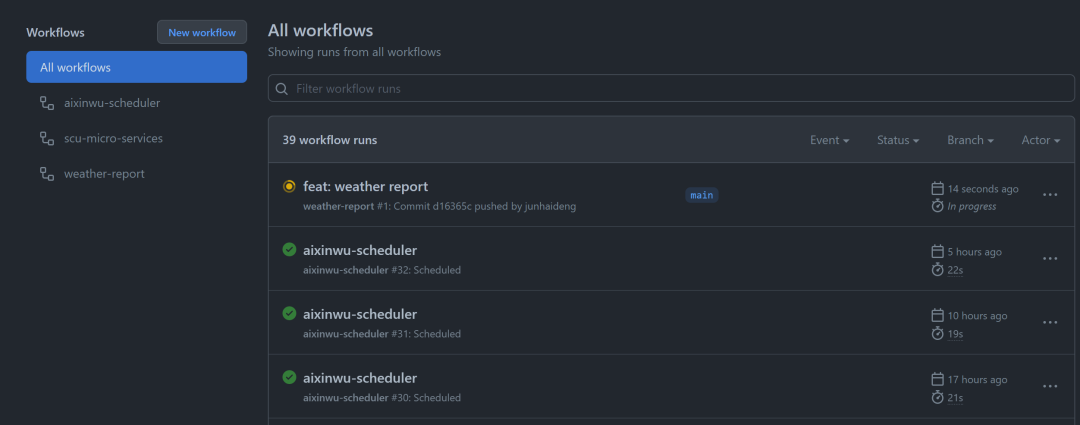The image size is (1080, 425).
Task: Open the three-dot menu for scheduler run #31
Action: (x=1049, y=322)
